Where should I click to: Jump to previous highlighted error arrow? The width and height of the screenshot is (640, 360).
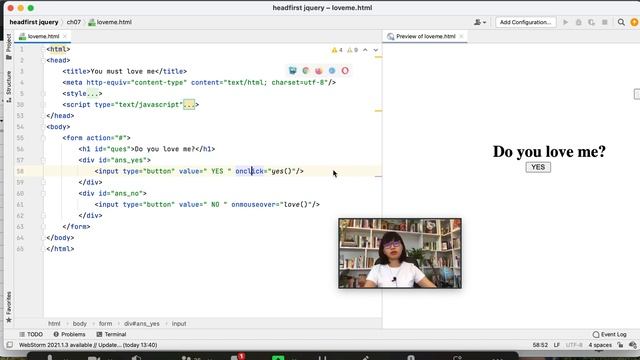tap(365, 50)
